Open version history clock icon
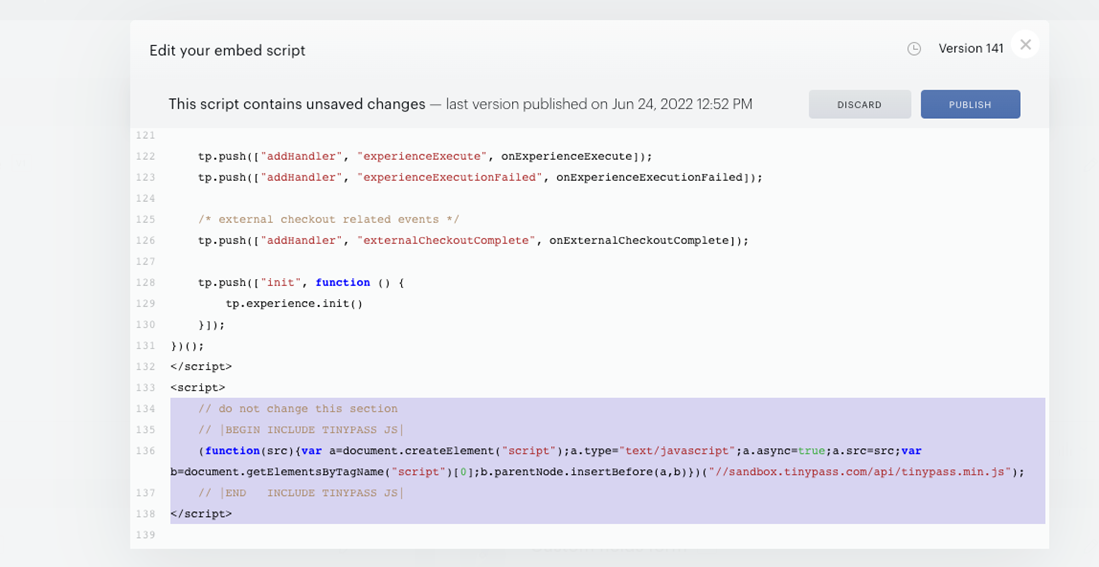This screenshot has width=1099, height=567. [x=914, y=48]
